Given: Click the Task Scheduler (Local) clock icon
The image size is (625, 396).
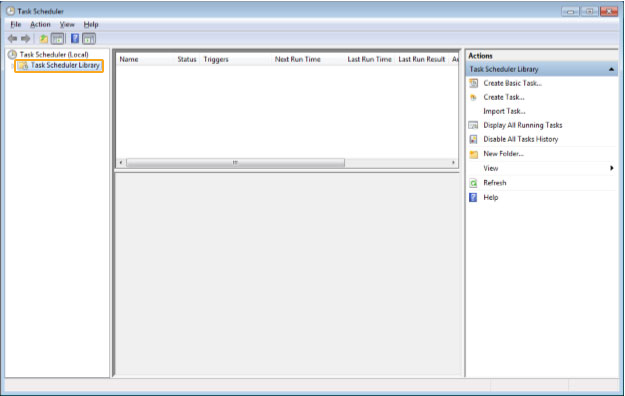Looking at the screenshot, I should tap(12, 54).
